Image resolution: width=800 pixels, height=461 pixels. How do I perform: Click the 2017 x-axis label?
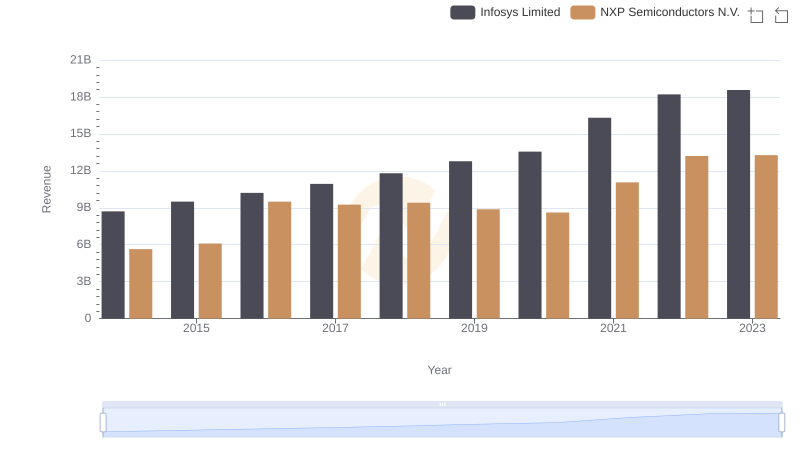(335, 328)
